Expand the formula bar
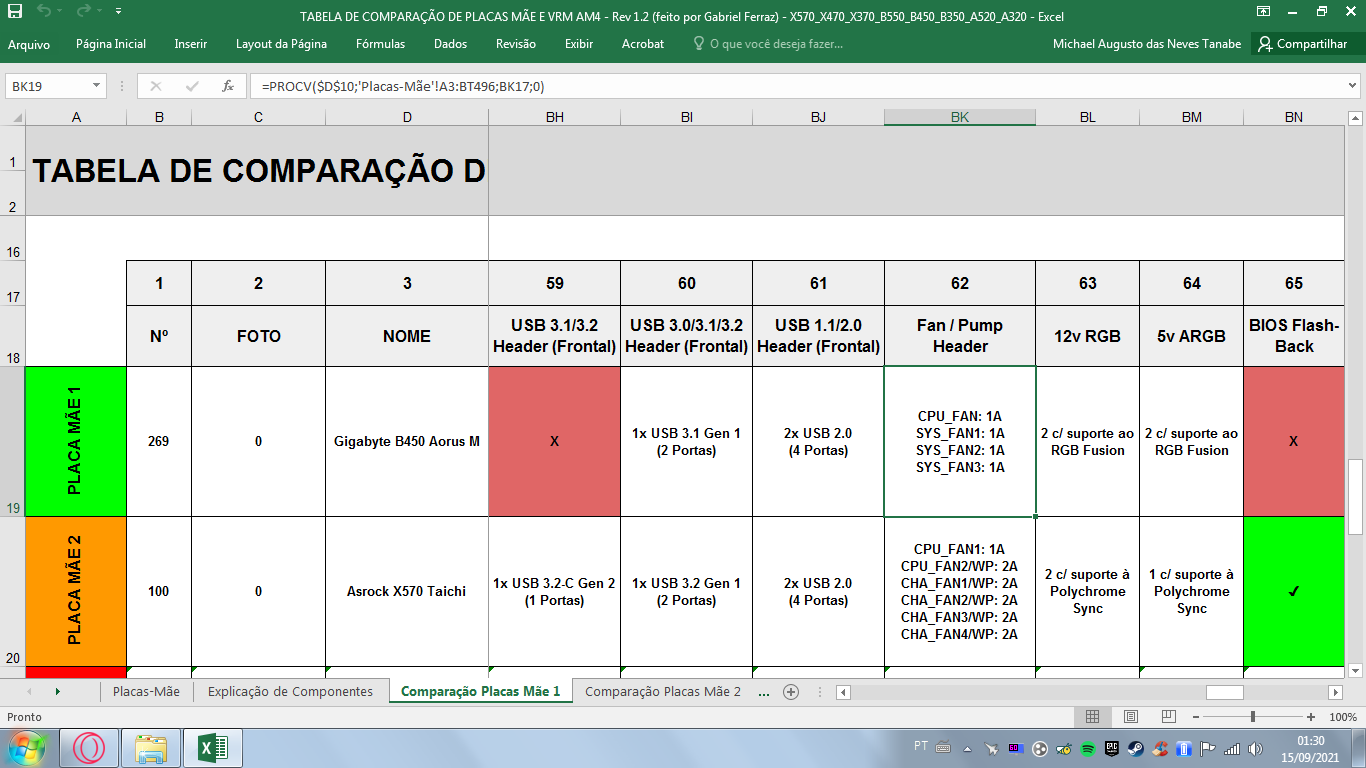This screenshot has height=768, width=1366. (x=1353, y=86)
